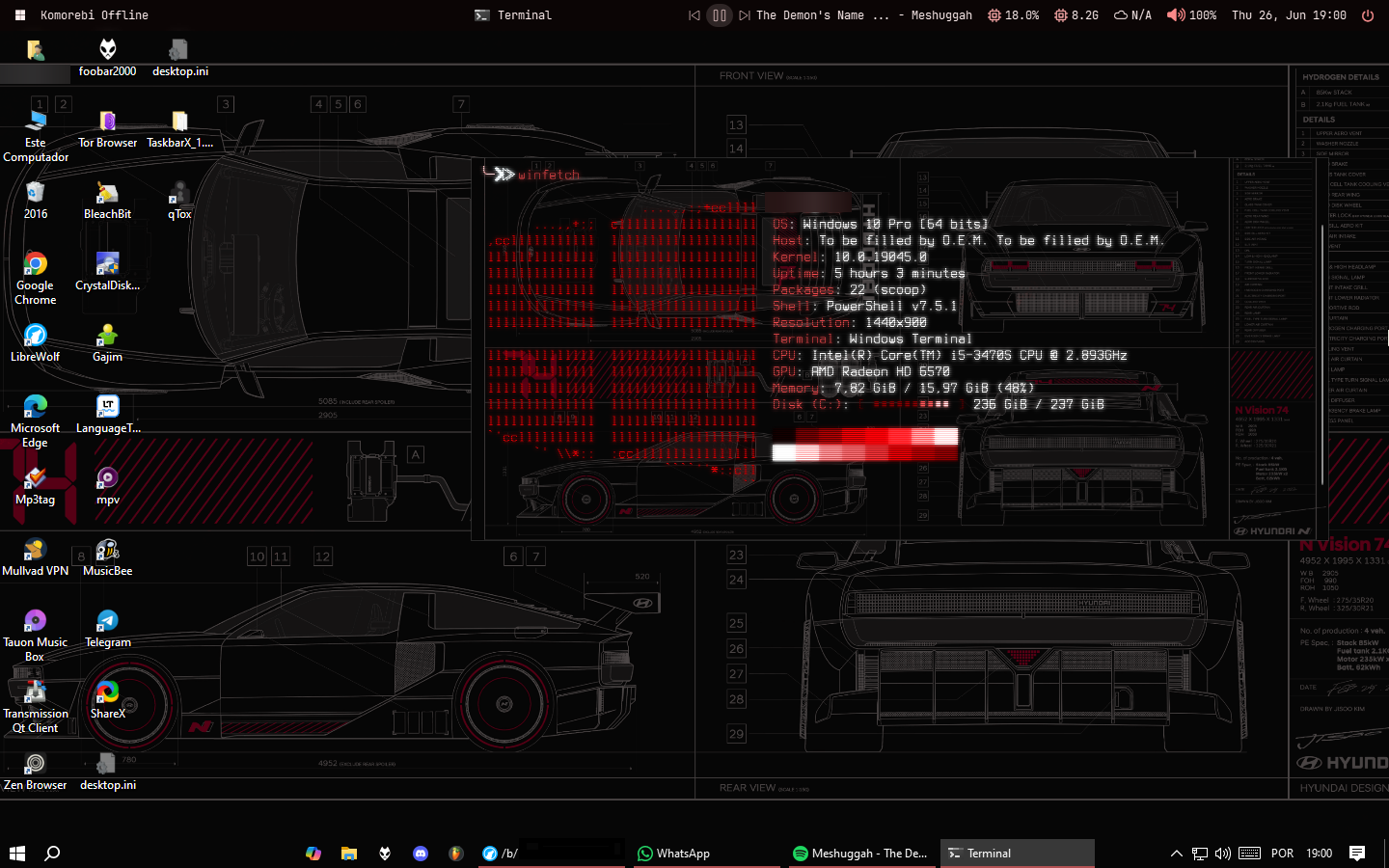Viewport: 1389px width, 868px height.
Task: Launch Transmission Qt Client from the desktop
Action: point(36,707)
